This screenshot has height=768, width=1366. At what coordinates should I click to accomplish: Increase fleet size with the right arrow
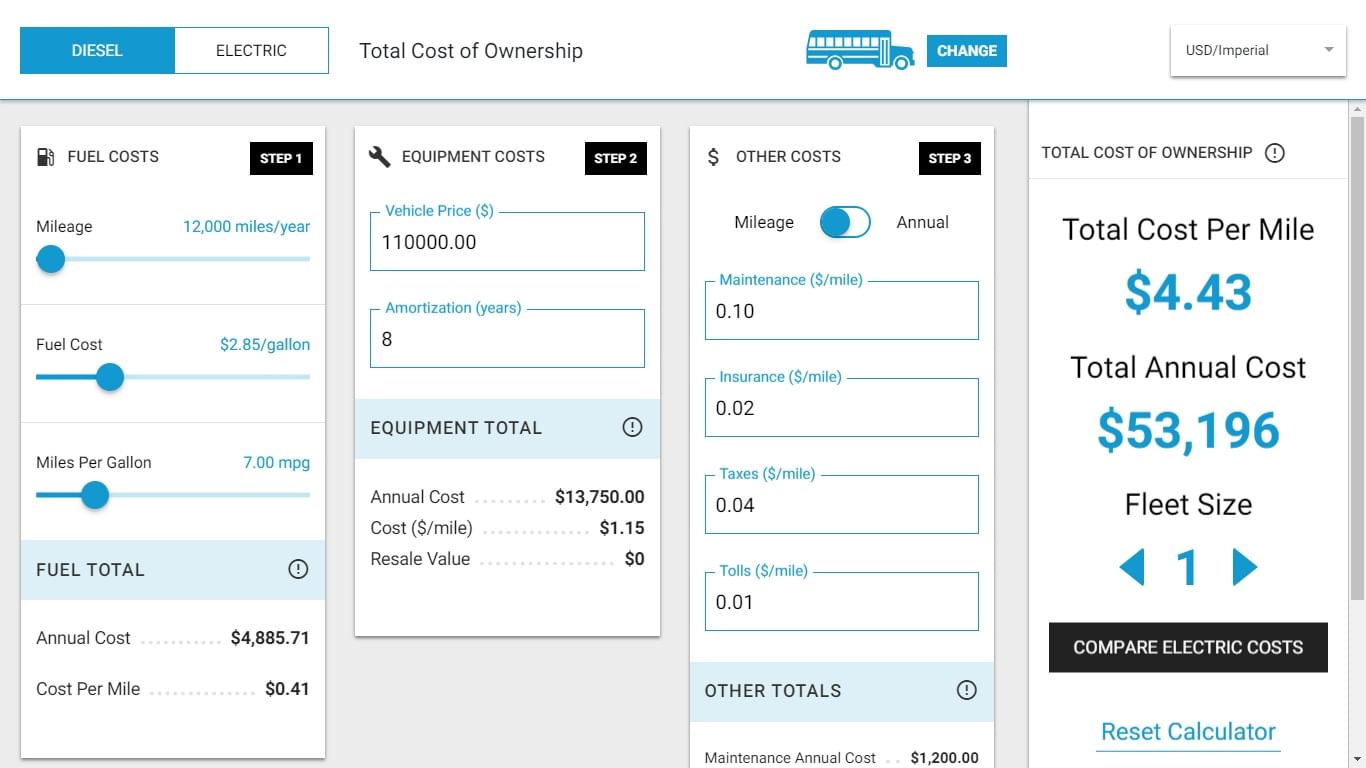[x=1244, y=567]
